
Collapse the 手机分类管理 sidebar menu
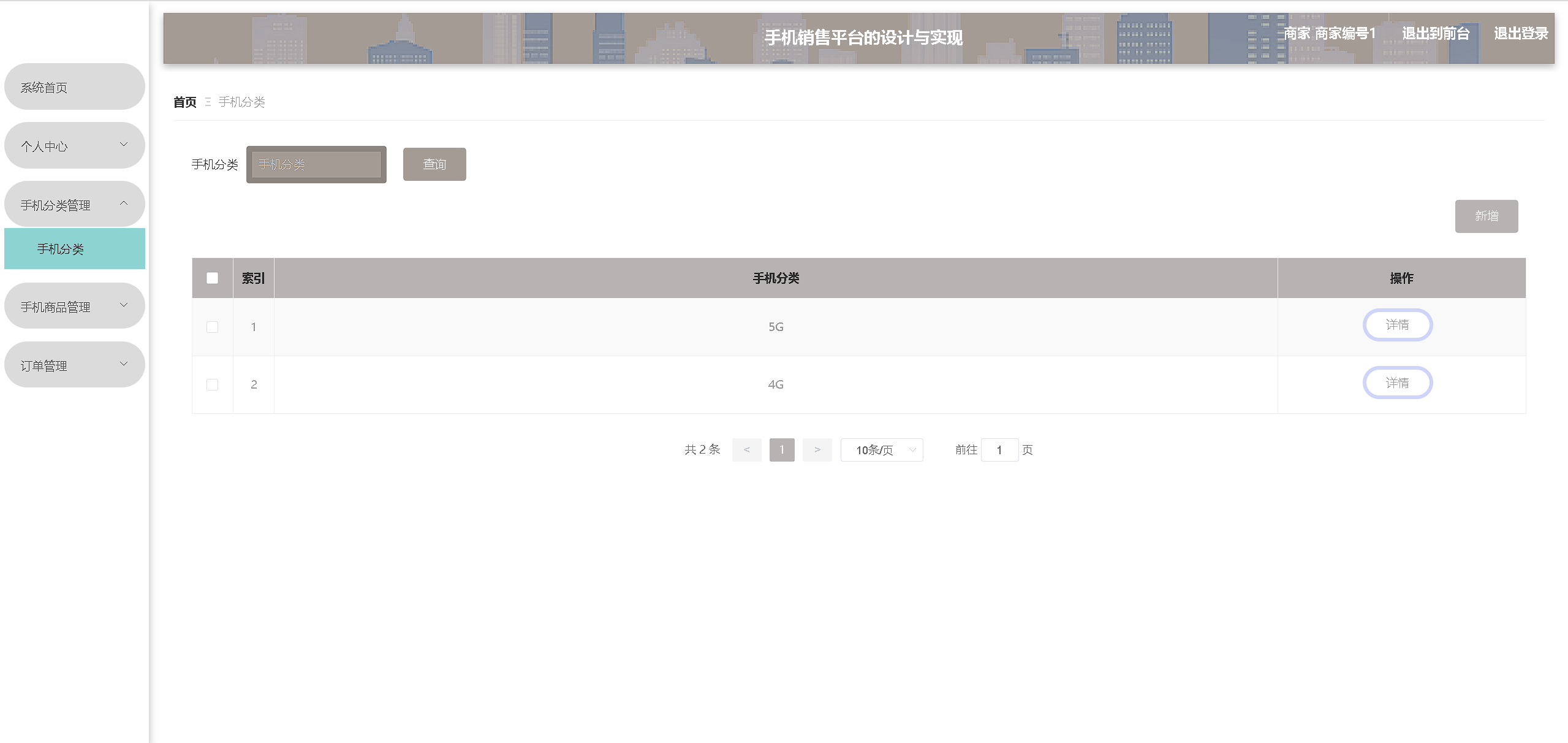click(74, 205)
